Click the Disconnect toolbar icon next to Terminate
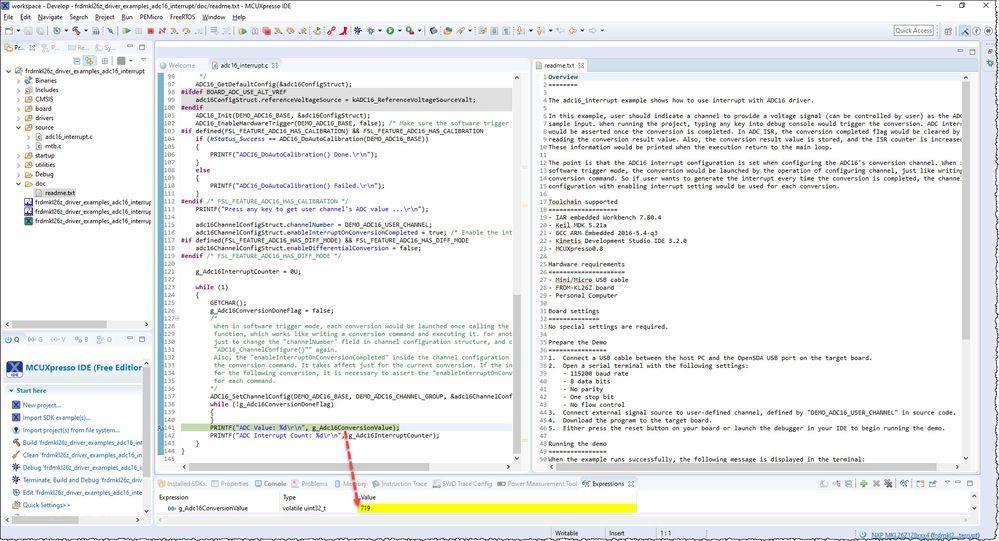 [162, 31]
